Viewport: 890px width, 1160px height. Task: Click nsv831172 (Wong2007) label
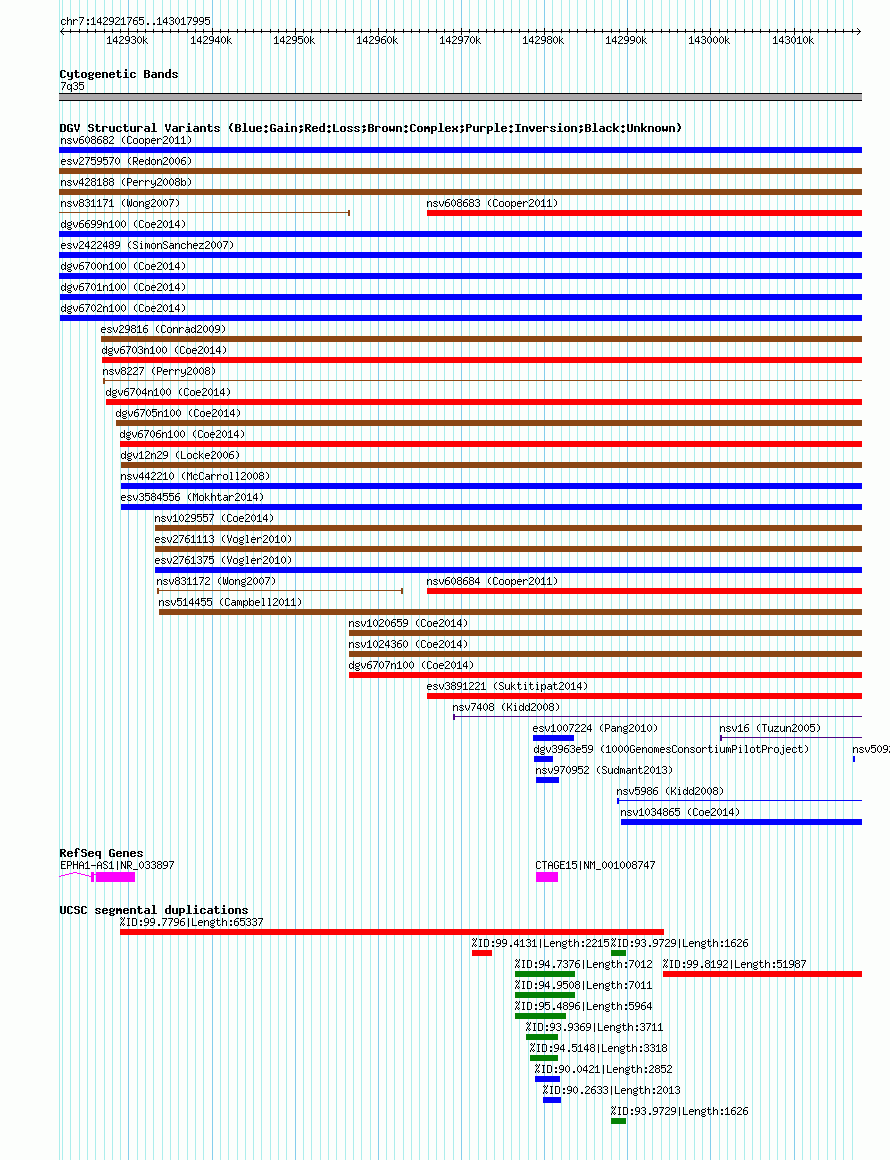click(x=216, y=581)
